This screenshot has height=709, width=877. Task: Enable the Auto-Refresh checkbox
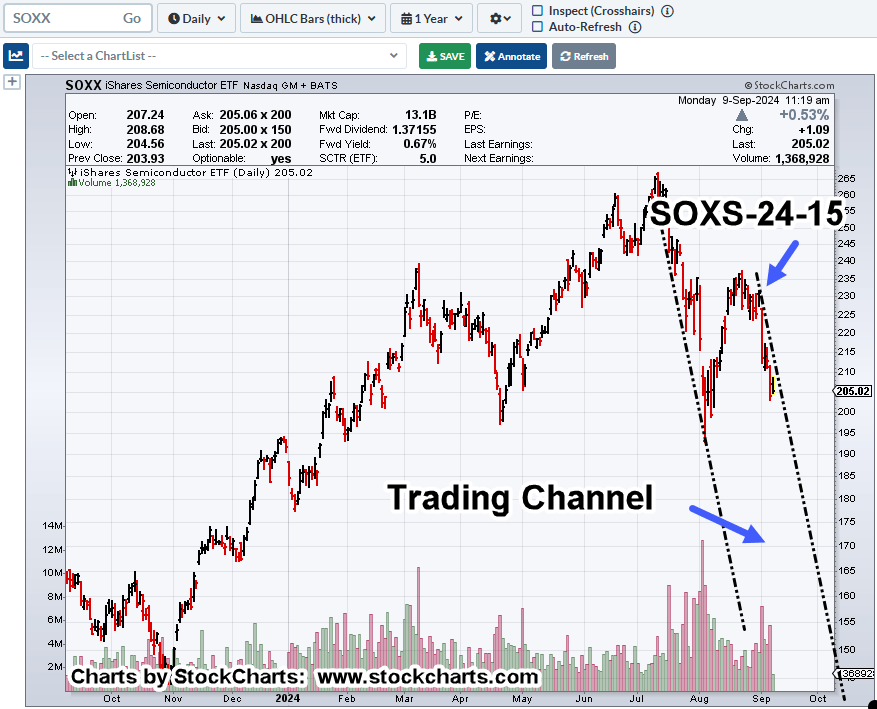pyautogui.click(x=538, y=27)
